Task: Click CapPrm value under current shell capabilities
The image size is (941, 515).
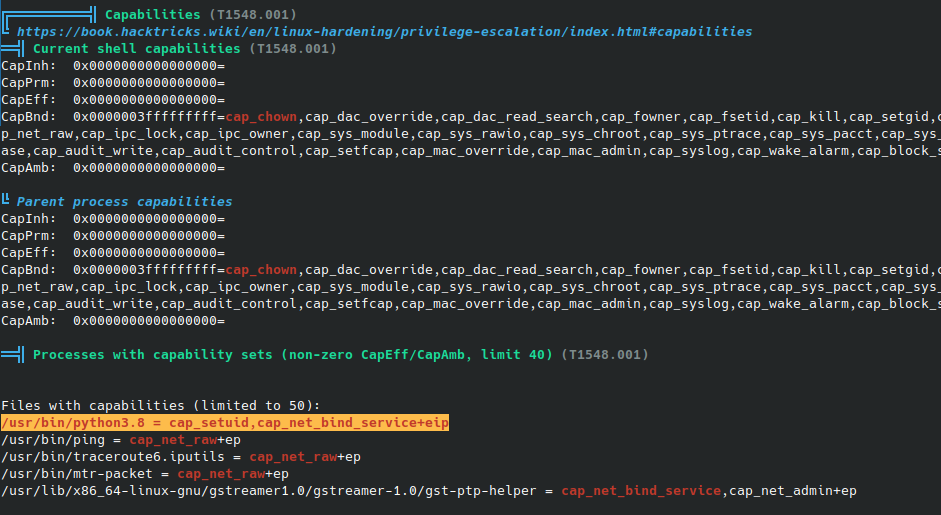Action: (x=149, y=82)
